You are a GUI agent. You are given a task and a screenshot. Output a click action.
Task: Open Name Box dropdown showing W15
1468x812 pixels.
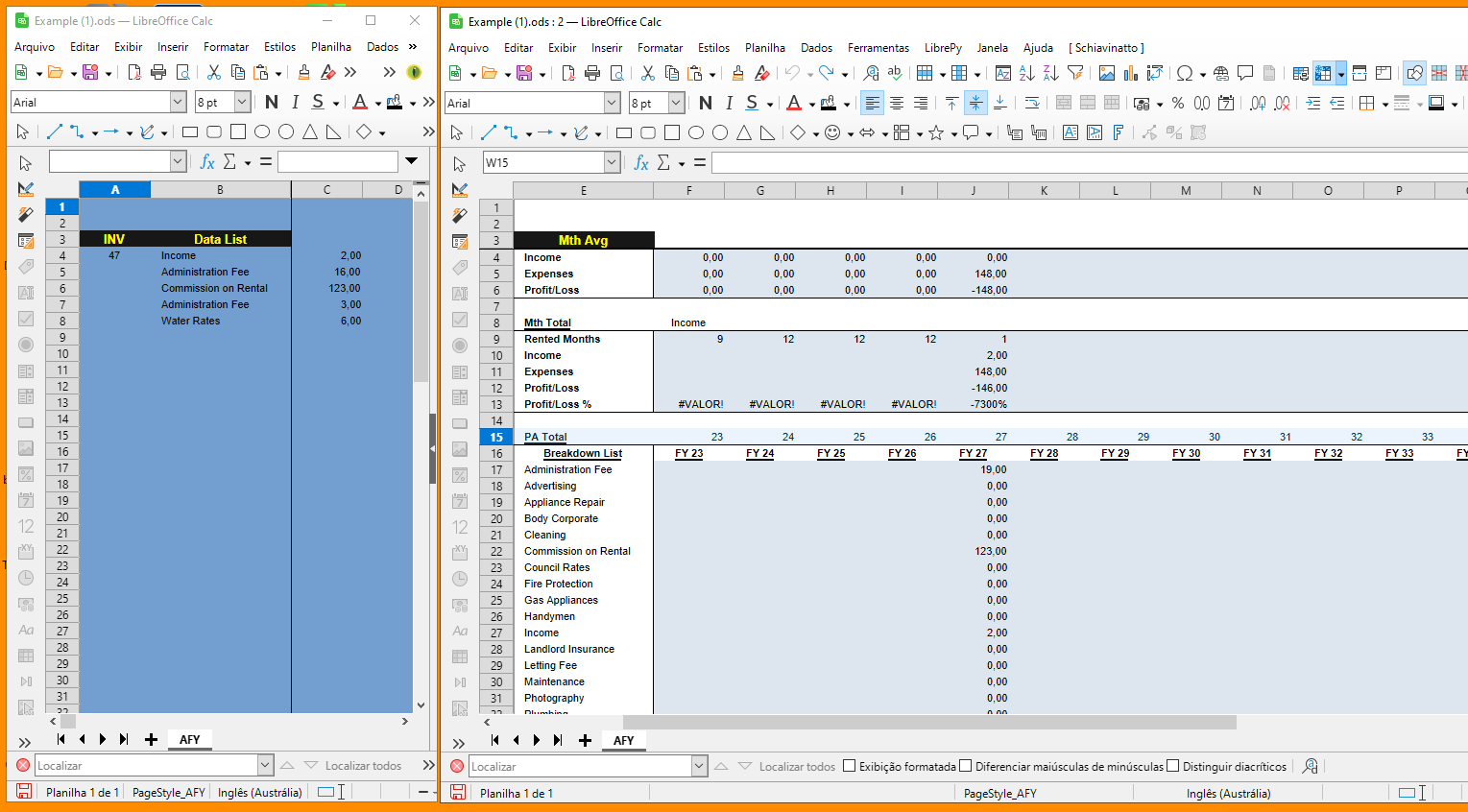click(x=612, y=163)
